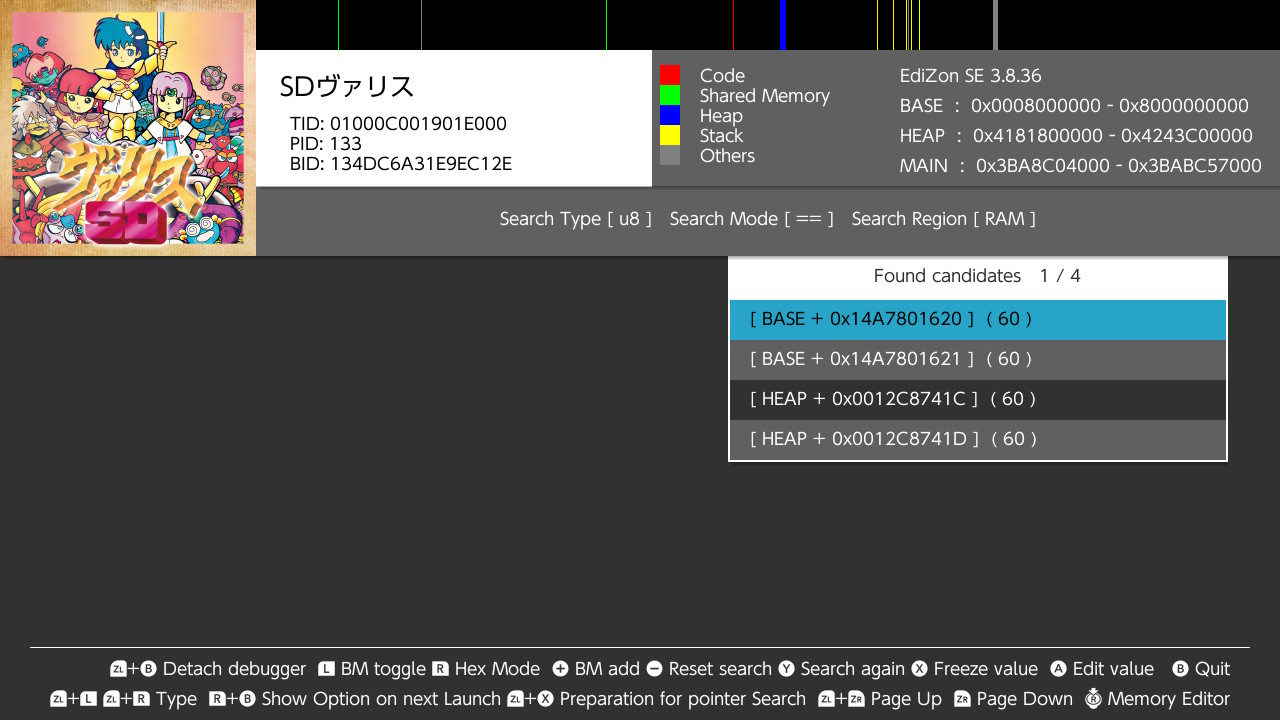The image size is (1280, 720).
Task: Click the Found candidates 1 / 4 header
Action: (977, 276)
